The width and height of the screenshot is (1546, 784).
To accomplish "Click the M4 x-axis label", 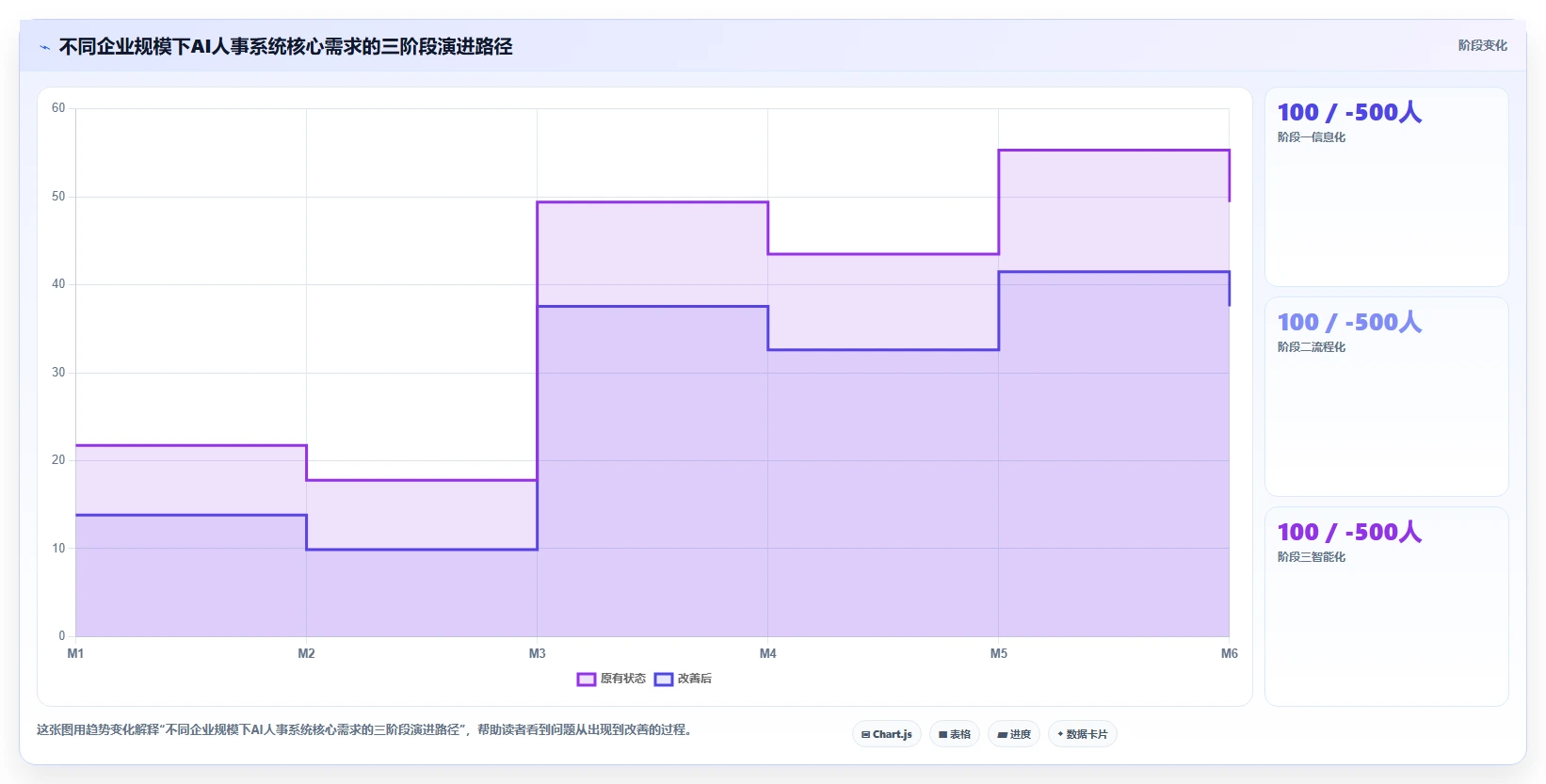I will [768, 653].
